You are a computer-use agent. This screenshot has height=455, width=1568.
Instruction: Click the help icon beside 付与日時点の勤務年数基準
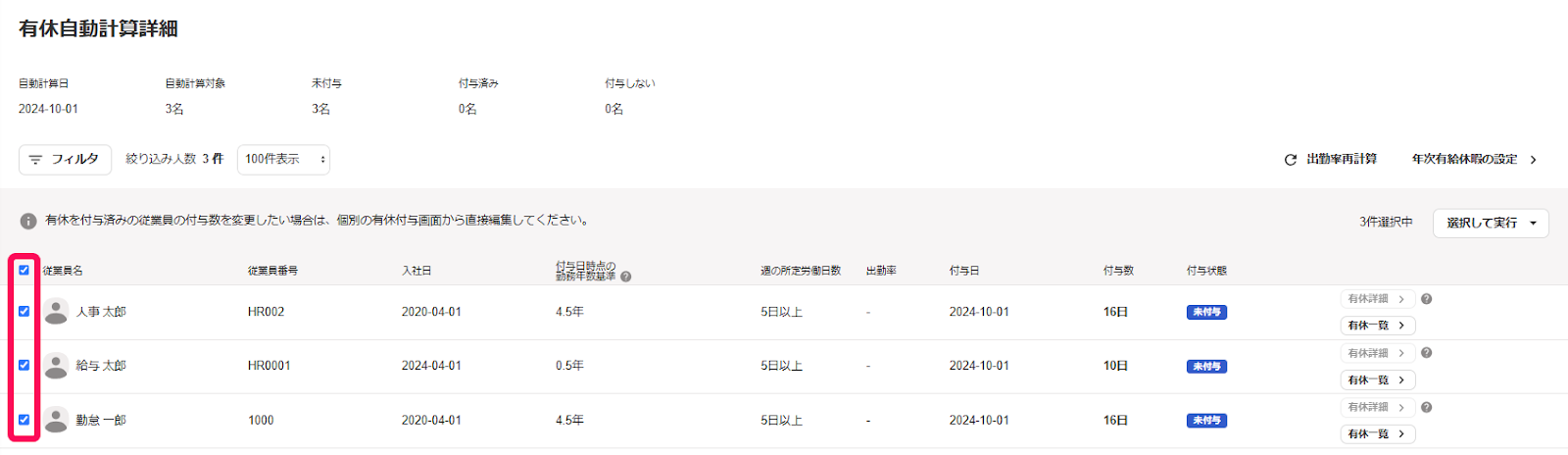click(x=626, y=277)
